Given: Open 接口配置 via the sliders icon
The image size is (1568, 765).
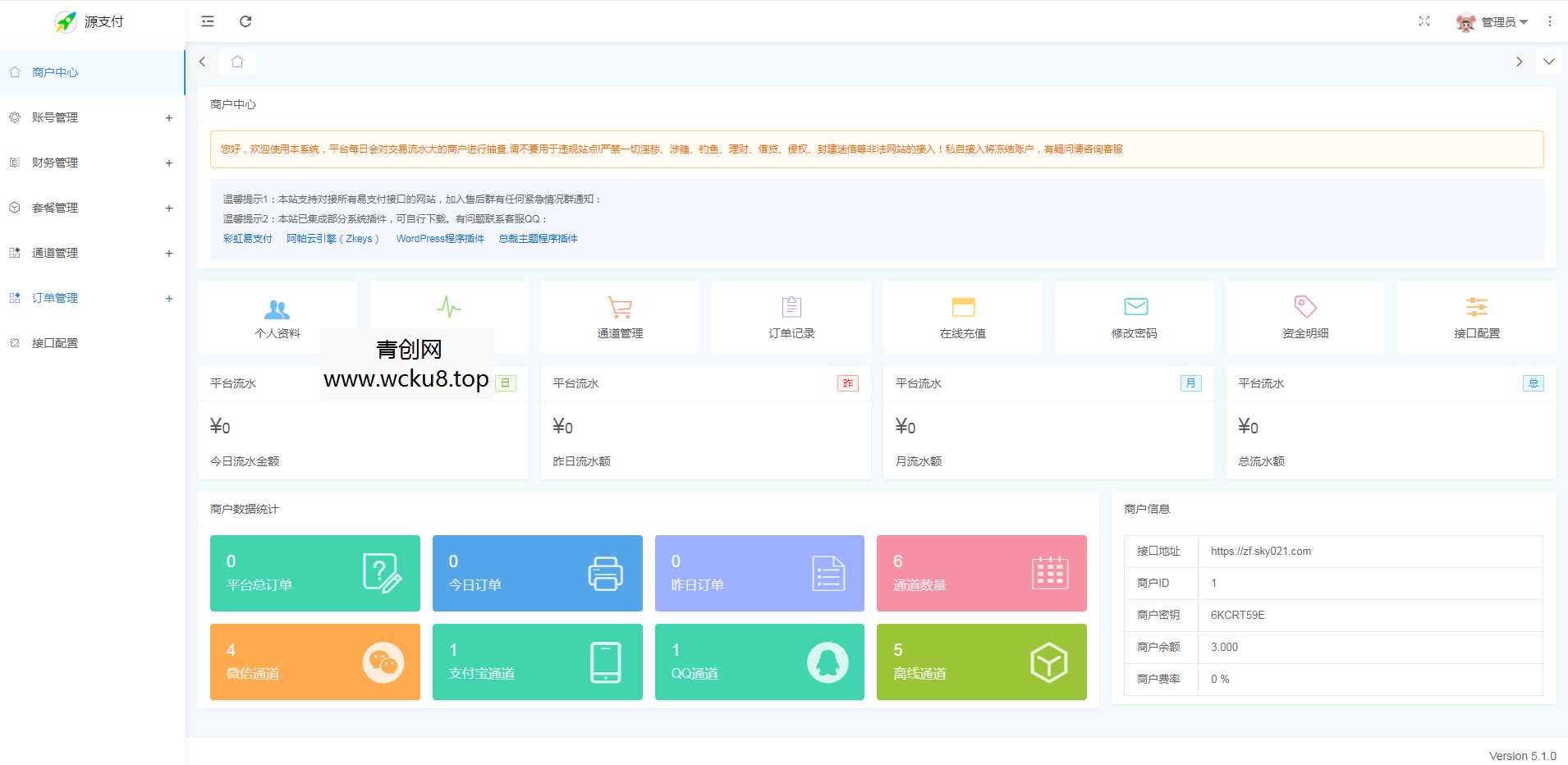Looking at the screenshot, I should click(1475, 305).
